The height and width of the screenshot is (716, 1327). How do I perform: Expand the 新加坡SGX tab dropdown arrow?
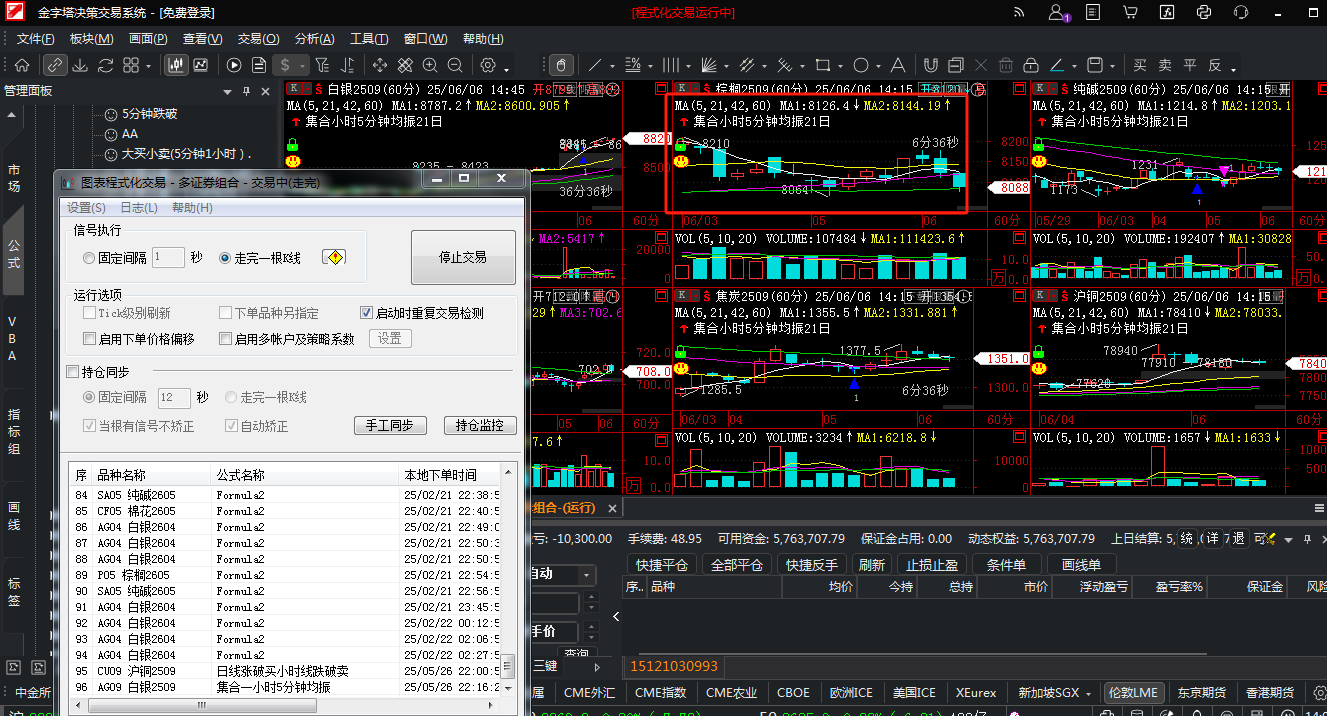tap(1088, 693)
